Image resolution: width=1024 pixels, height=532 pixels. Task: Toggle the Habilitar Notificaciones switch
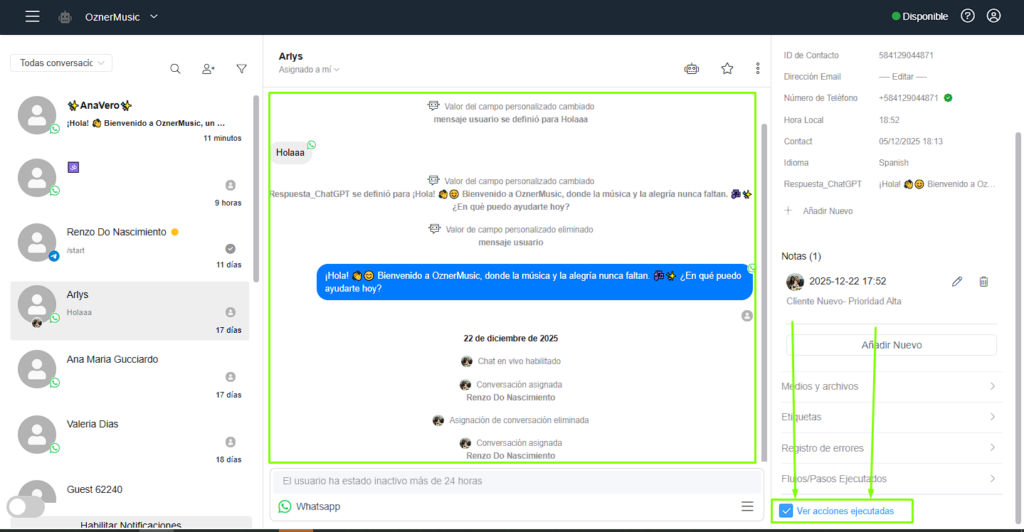[26, 507]
